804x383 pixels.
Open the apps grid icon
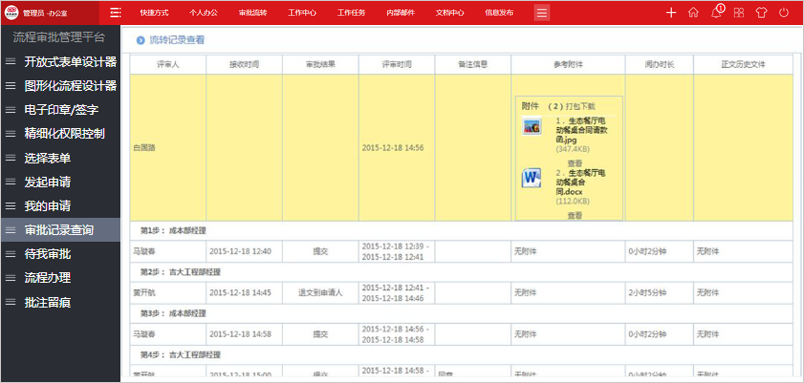pos(739,13)
